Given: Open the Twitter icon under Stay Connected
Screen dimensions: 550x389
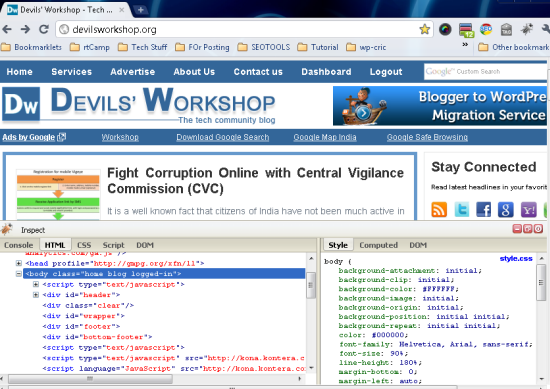Looking at the screenshot, I should pos(462,209).
